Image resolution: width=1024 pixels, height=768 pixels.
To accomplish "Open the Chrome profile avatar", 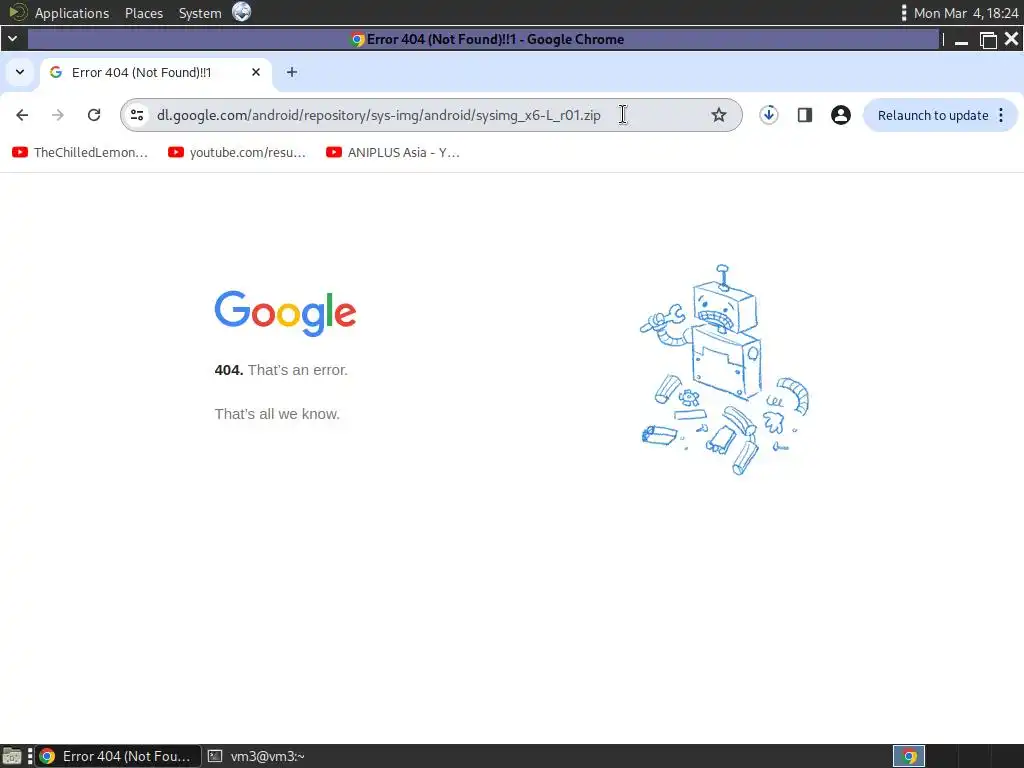I will tap(840, 115).
